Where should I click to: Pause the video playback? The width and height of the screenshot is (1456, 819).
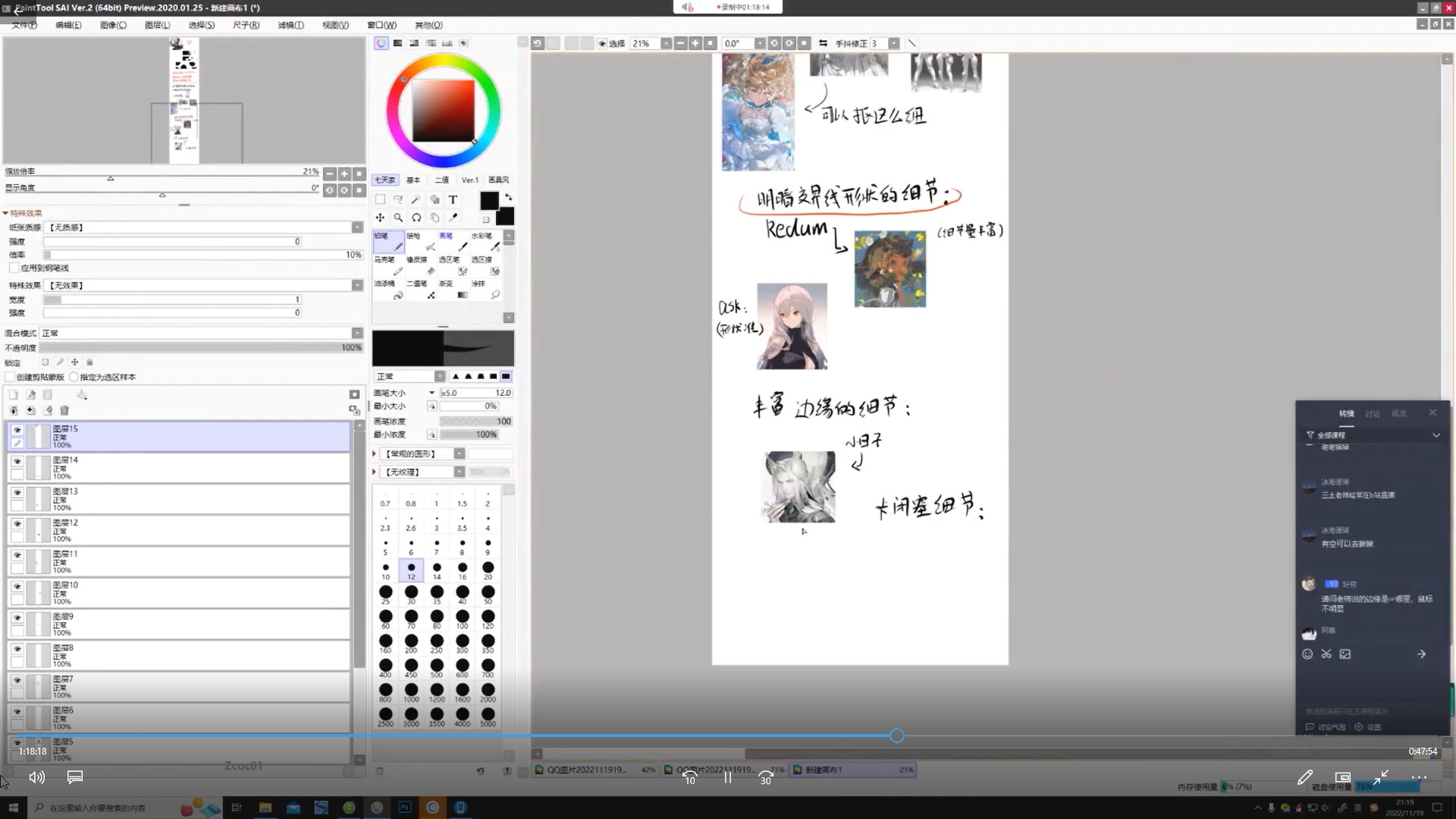[x=727, y=777]
